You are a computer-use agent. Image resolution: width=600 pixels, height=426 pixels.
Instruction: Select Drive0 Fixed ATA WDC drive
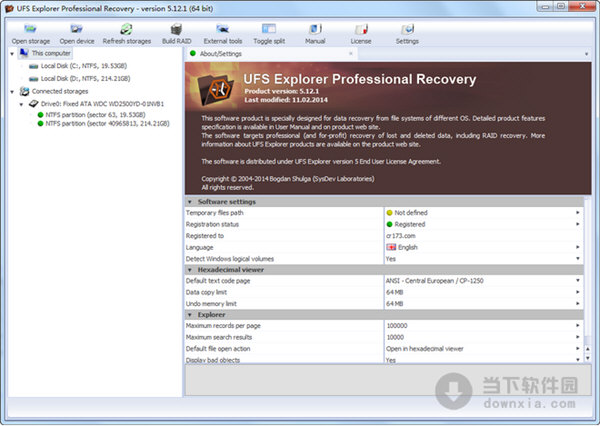pos(97,104)
